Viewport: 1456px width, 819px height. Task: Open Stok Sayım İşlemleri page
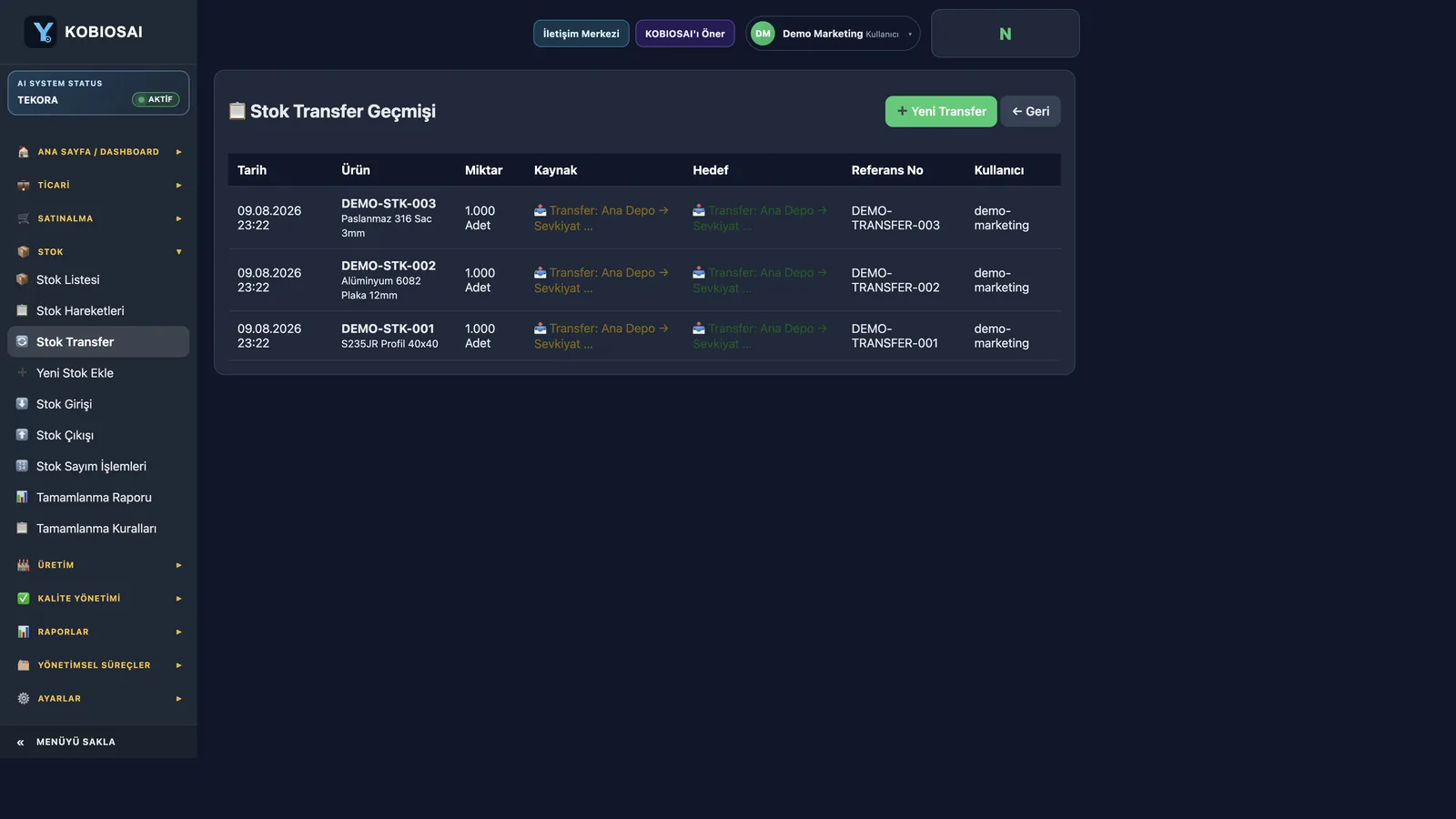click(98, 466)
